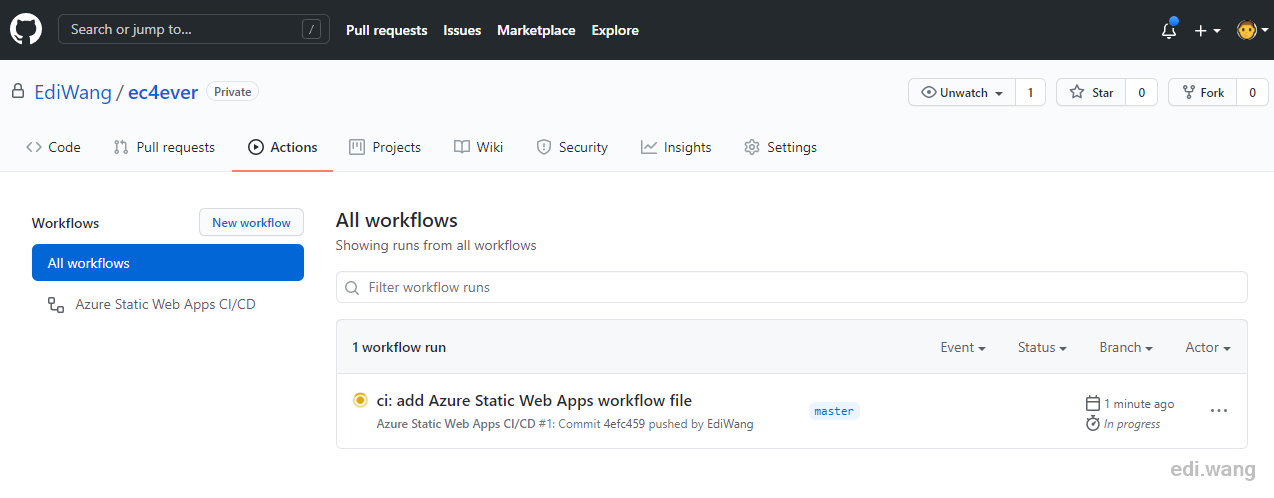Switch to the Code tab
The image size is (1274, 498).
coord(54,147)
